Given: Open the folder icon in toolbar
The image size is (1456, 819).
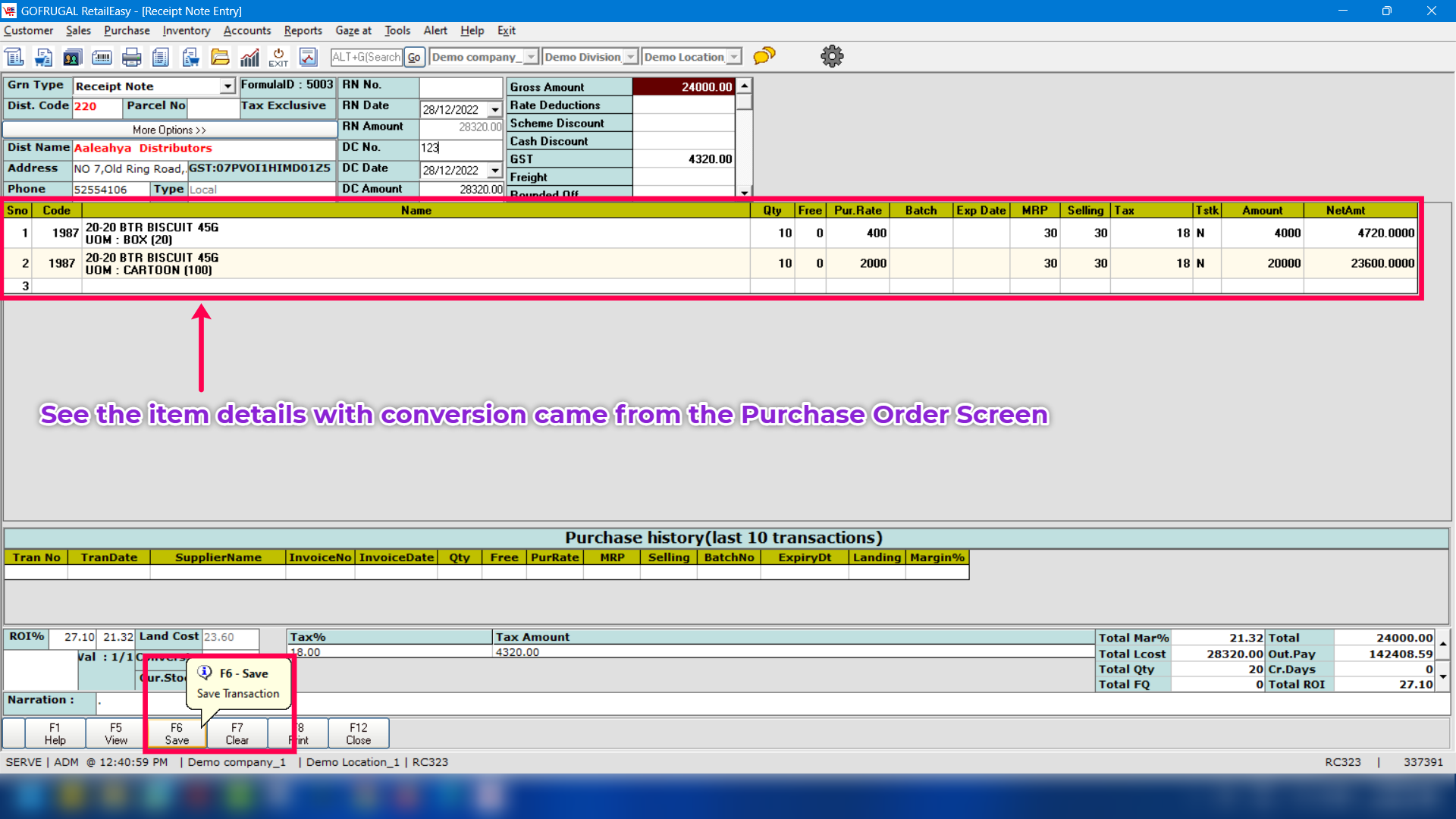Looking at the screenshot, I should pos(220,57).
